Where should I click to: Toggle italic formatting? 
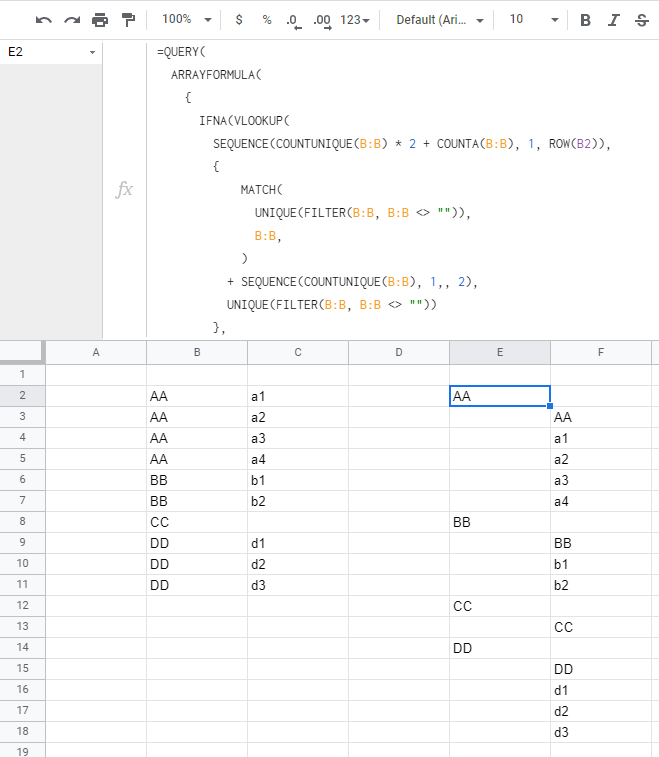(x=614, y=20)
